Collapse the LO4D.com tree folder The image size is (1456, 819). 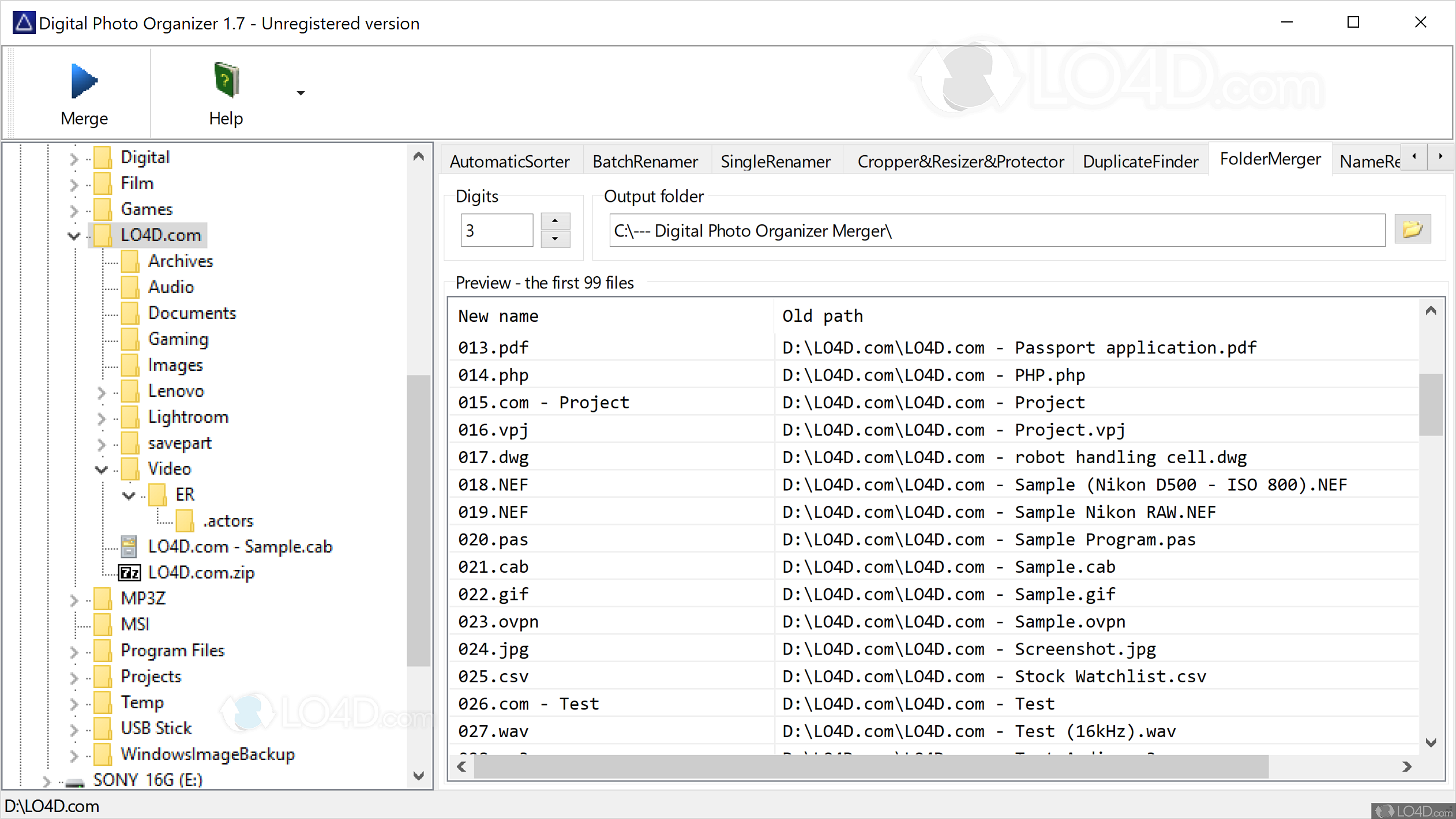coord(74,235)
